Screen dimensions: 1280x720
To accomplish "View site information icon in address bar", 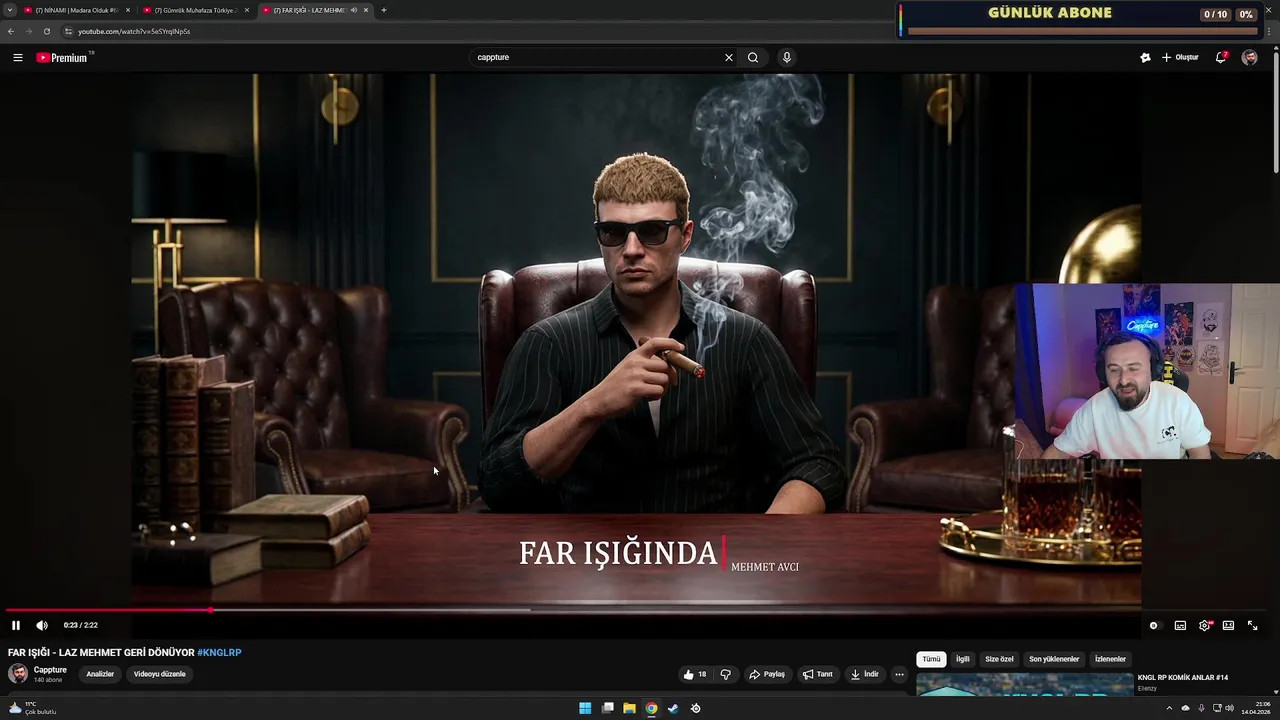I will pos(68,31).
